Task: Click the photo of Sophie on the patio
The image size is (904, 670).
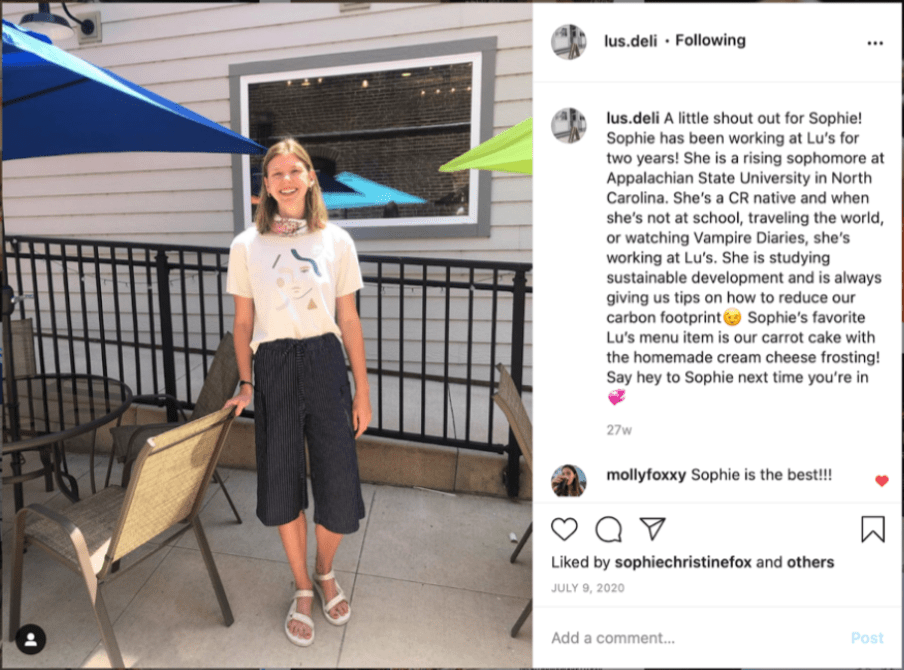Action: click(267, 335)
